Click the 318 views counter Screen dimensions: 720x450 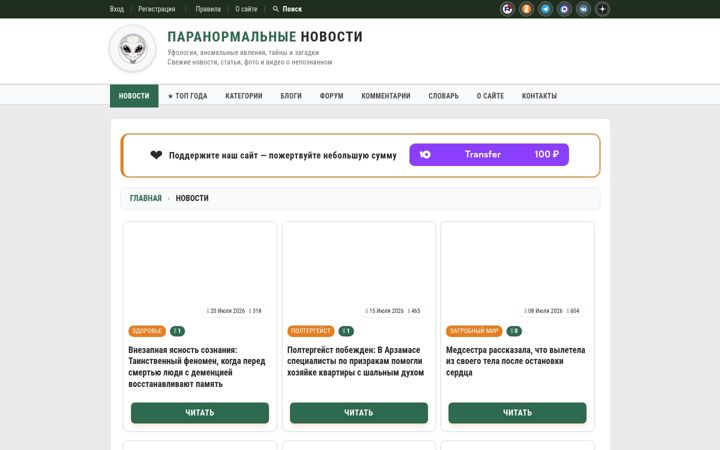tap(255, 311)
